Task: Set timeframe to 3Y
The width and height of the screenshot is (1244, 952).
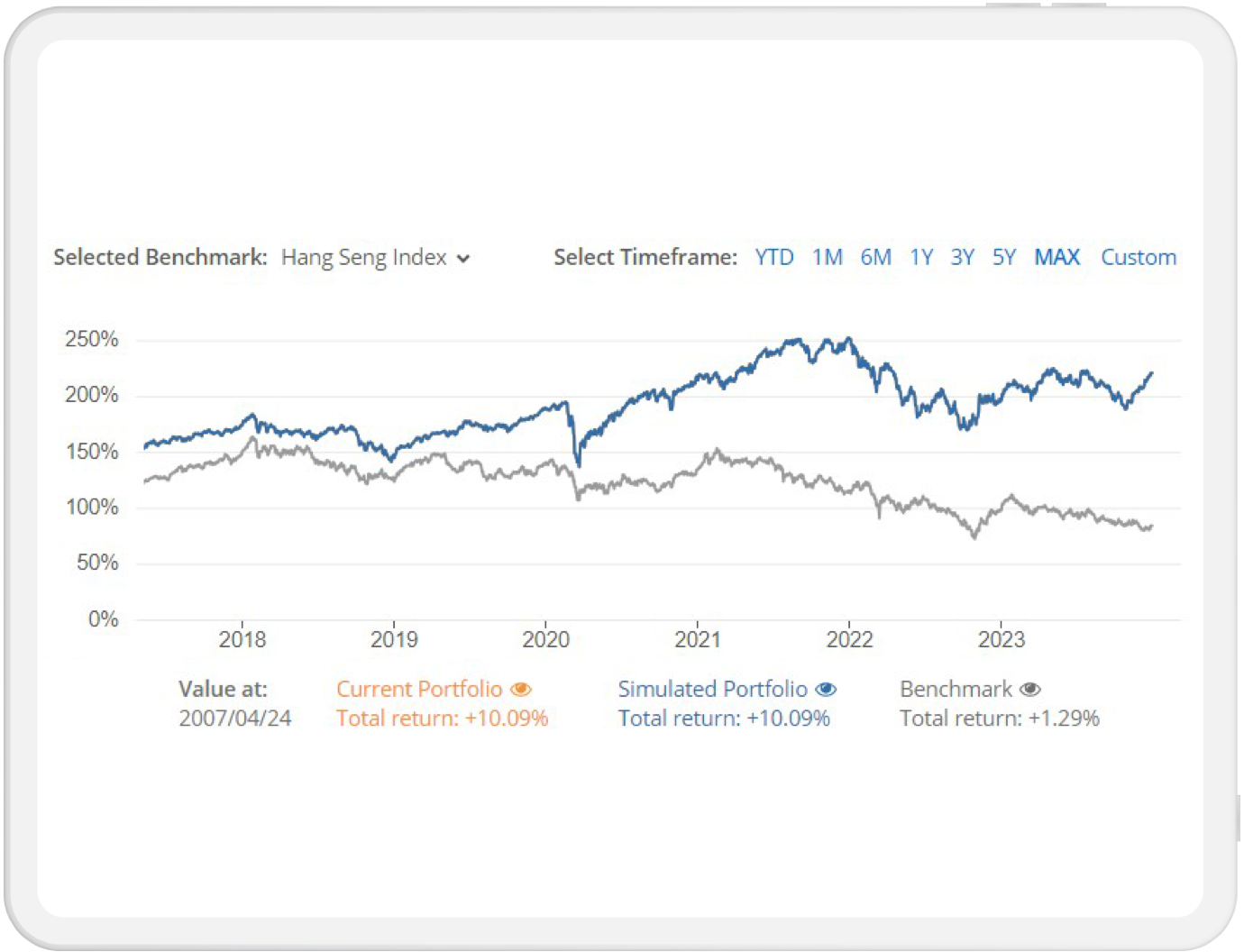Action: [x=962, y=257]
